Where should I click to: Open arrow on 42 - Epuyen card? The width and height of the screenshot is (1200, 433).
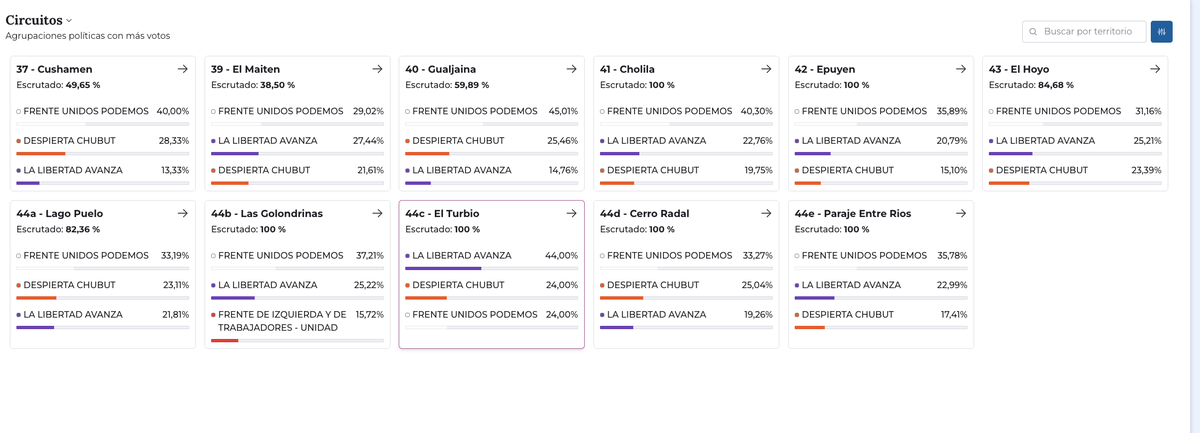tap(961, 69)
